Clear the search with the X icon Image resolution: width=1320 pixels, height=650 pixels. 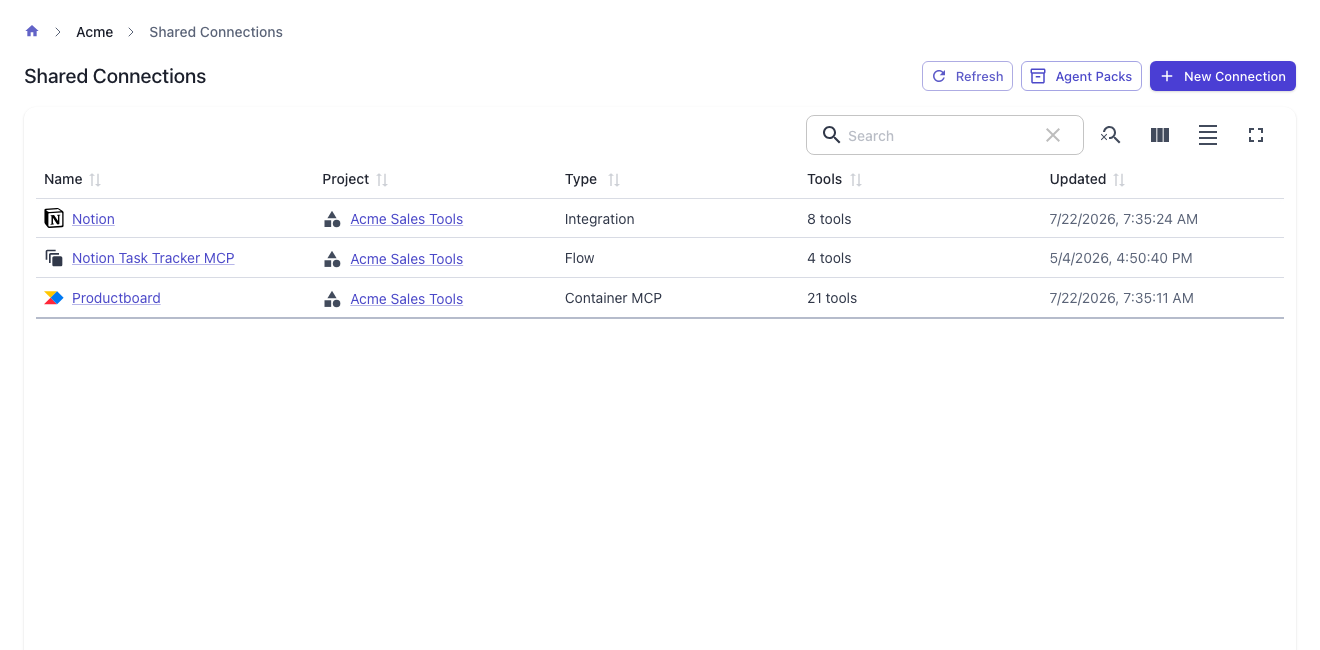click(1053, 135)
